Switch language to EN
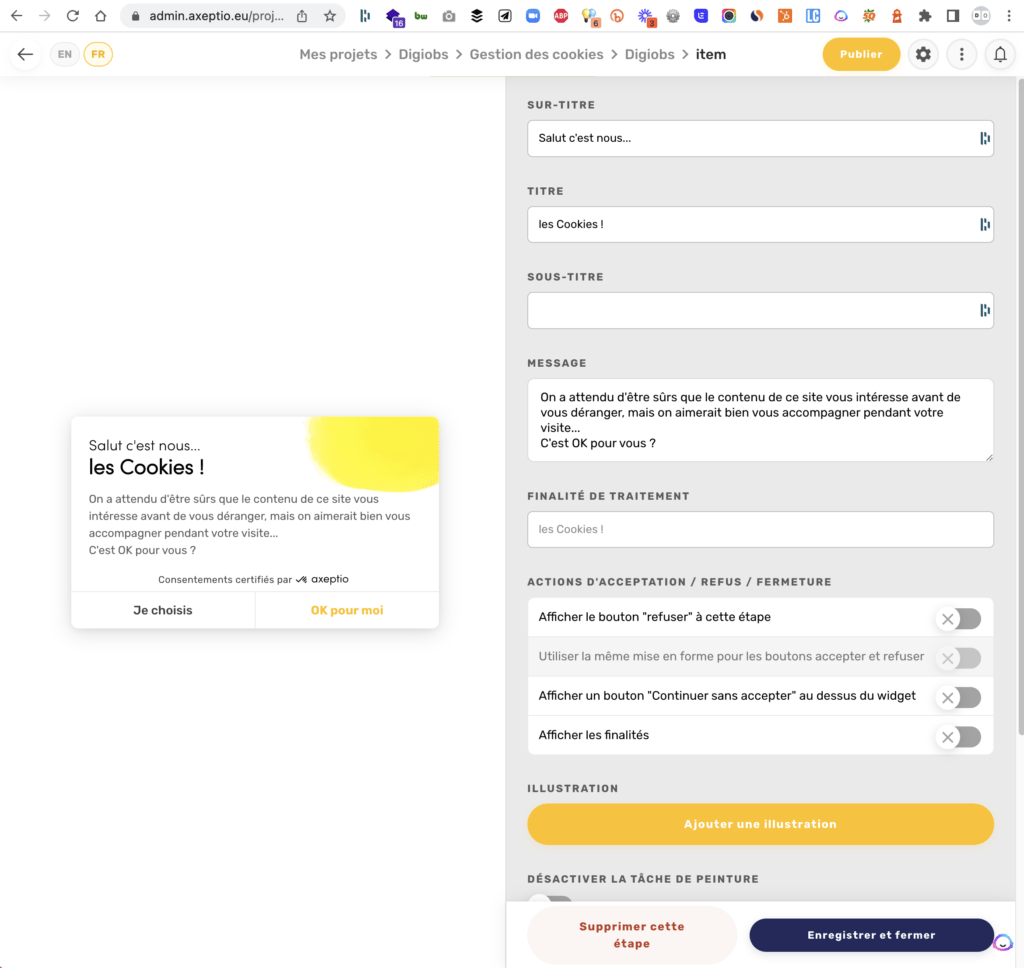Image resolution: width=1024 pixels, height=968 pixels. 65,54
